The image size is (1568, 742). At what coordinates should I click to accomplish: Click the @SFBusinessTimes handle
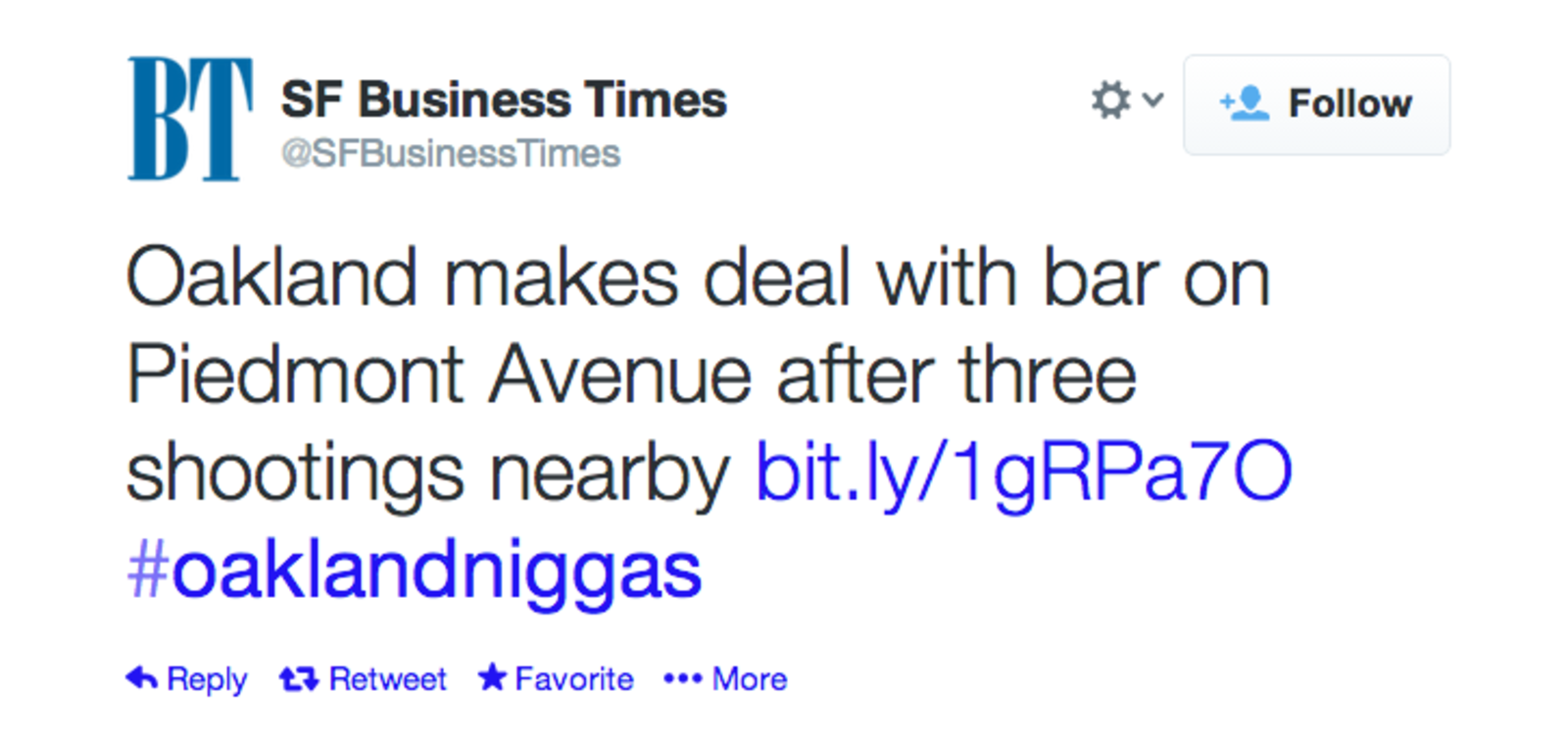tap(451, 154)
